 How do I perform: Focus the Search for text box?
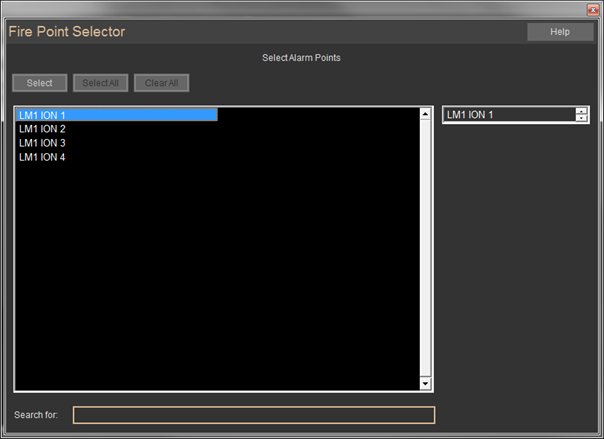tap(254, 415)
